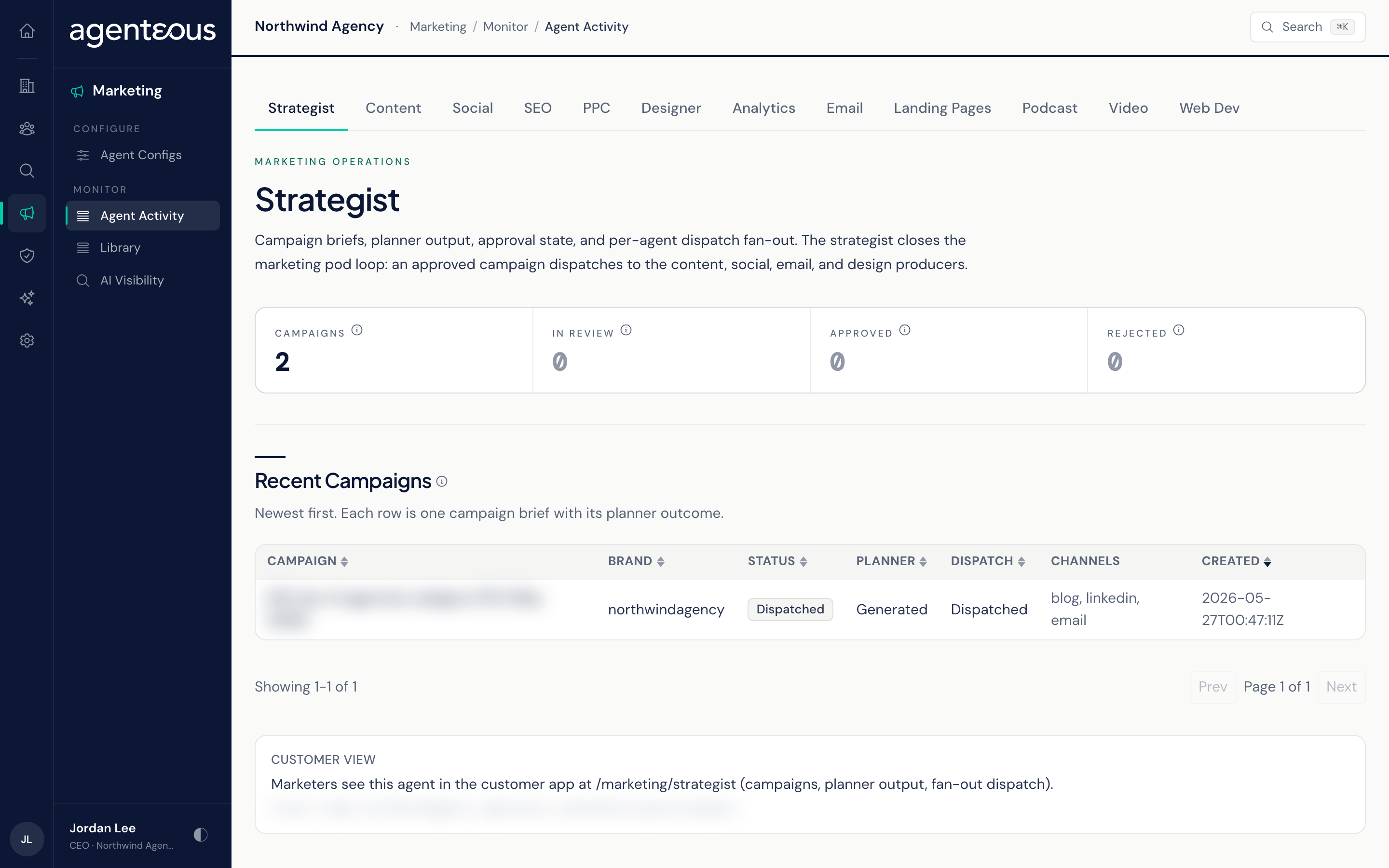The image size is (1389, 868).
Task: Click the JL user avatar
Action: (x=27, y=839)
